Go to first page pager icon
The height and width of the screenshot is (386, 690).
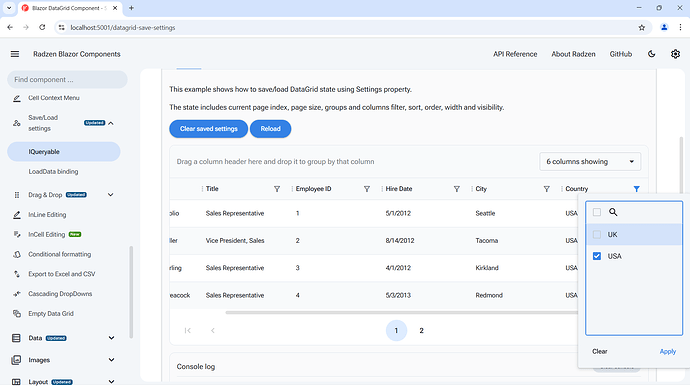pyautogui.click(x=187, y=331)
